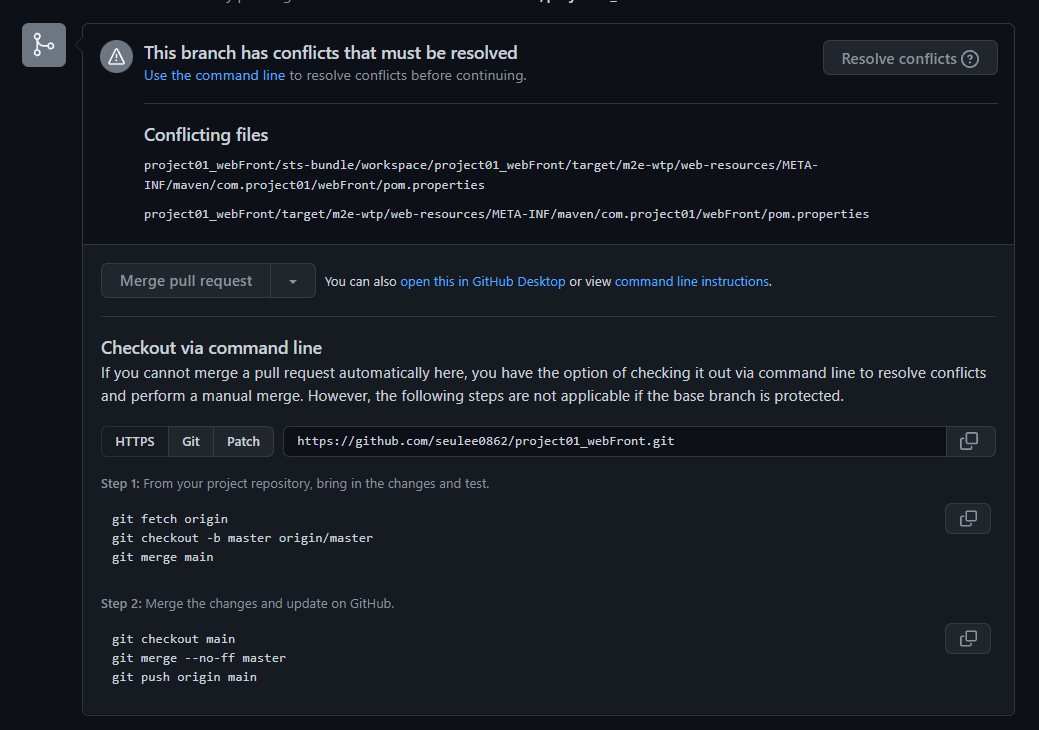Copy the Step 1 git commands
Screen dimensions: 1039x730
[x=968, y=519]
